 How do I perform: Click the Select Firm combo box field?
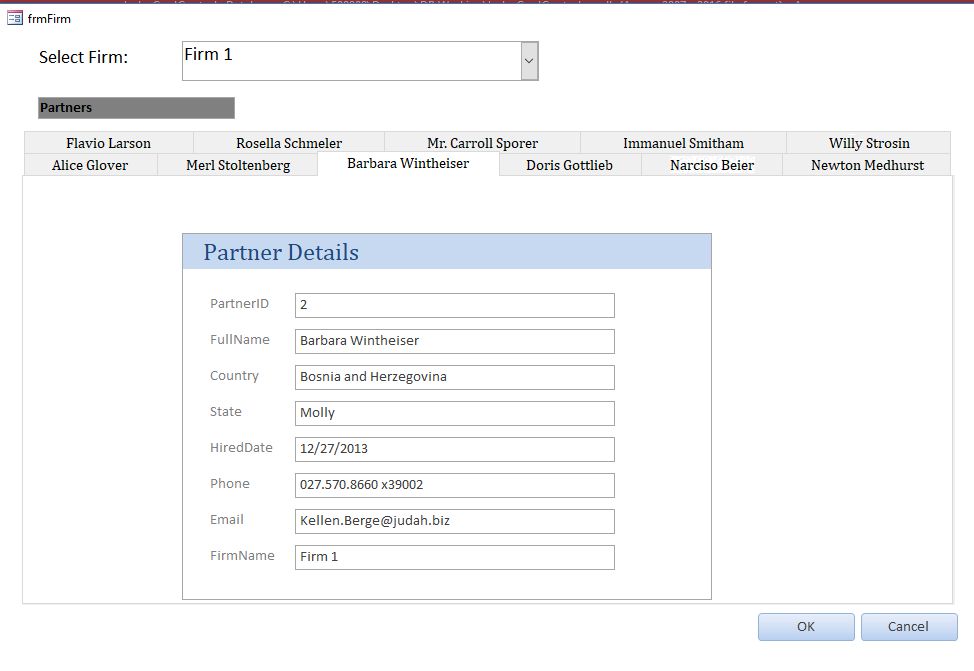[352, 61]
